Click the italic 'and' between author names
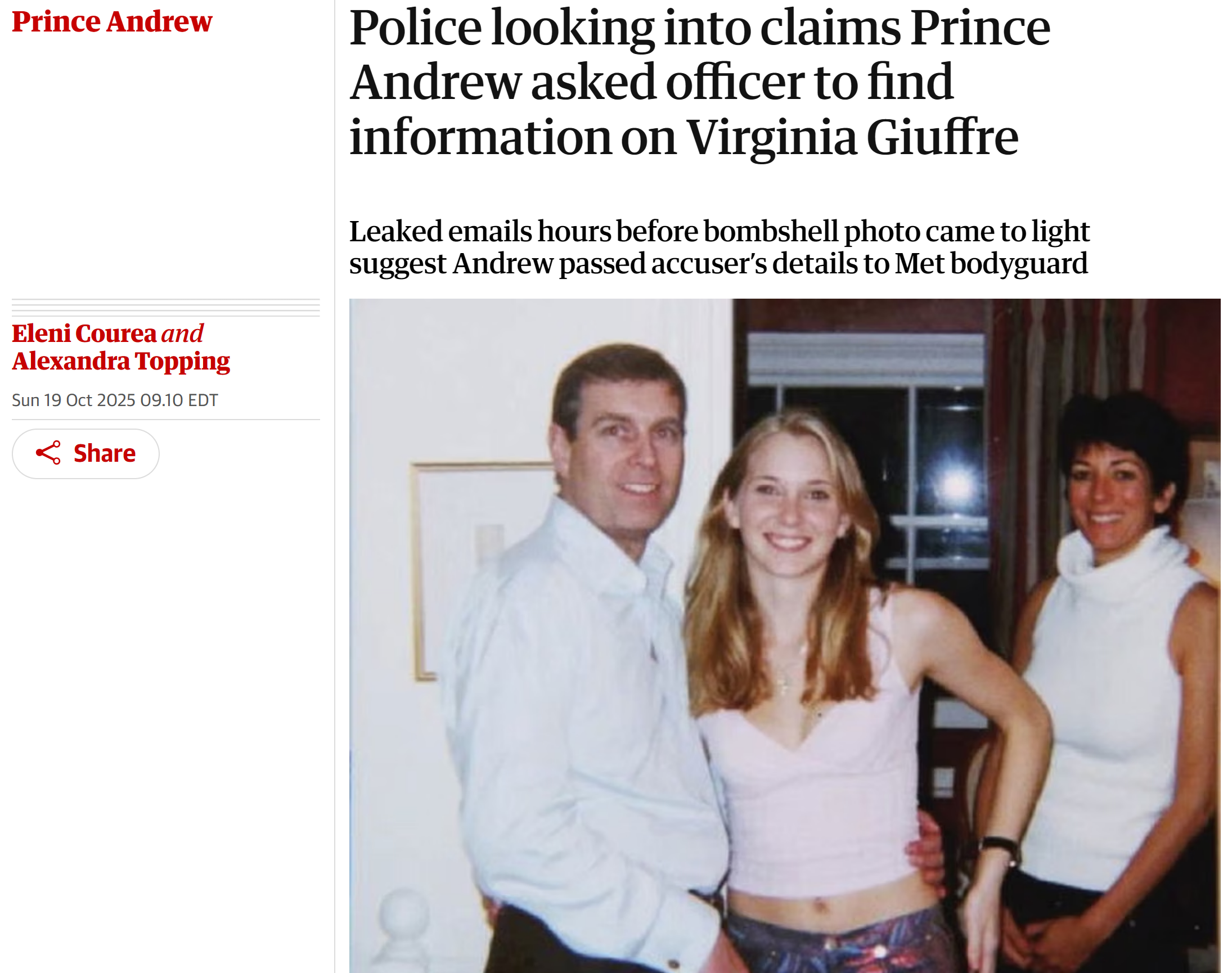 click(x=182, y=334)
